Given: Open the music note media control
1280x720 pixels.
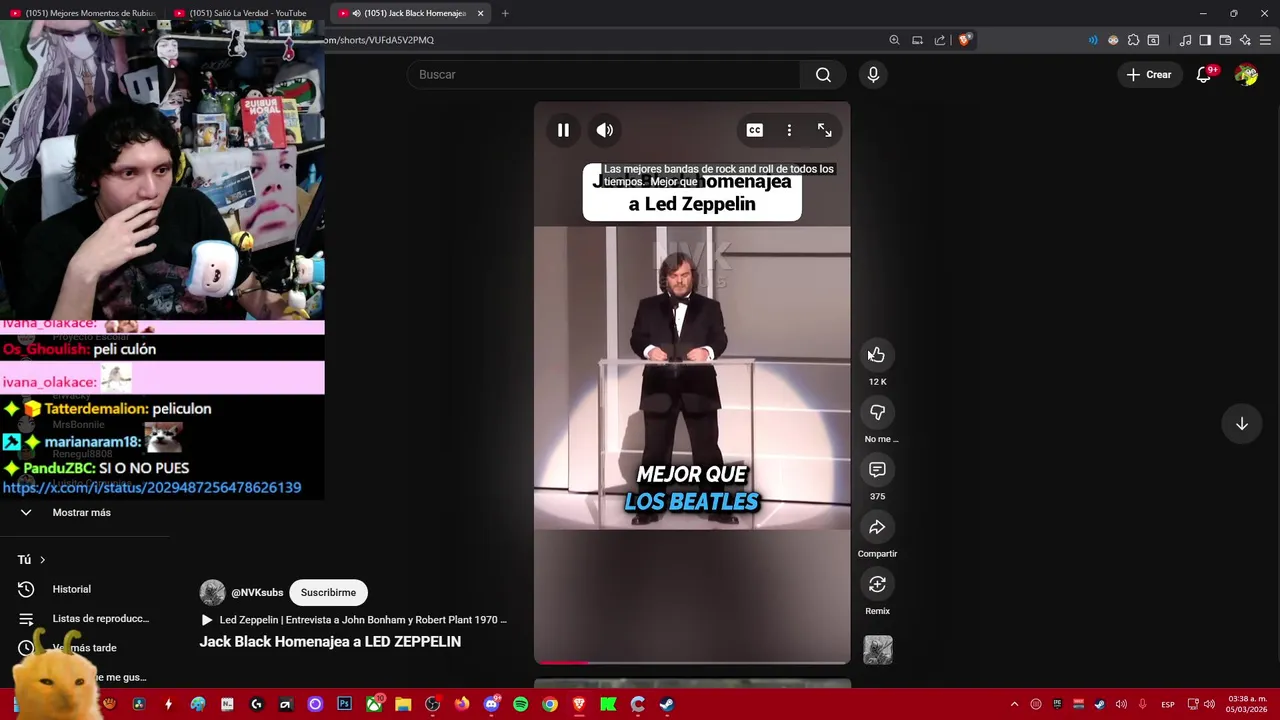Looking at the screenshot, I should click(1185, 40).
